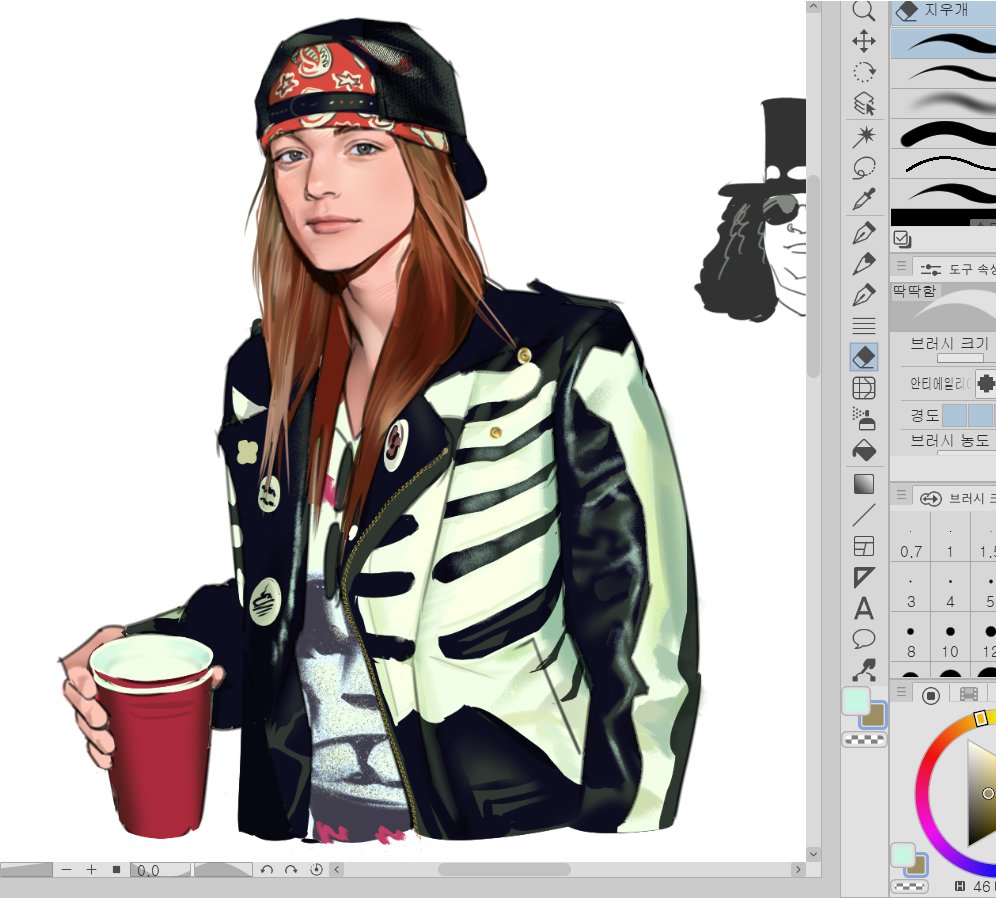The width and height of the screenshot is (996, 898).
Task: Select the Fill bucket tool
Action: click(864, 451)
